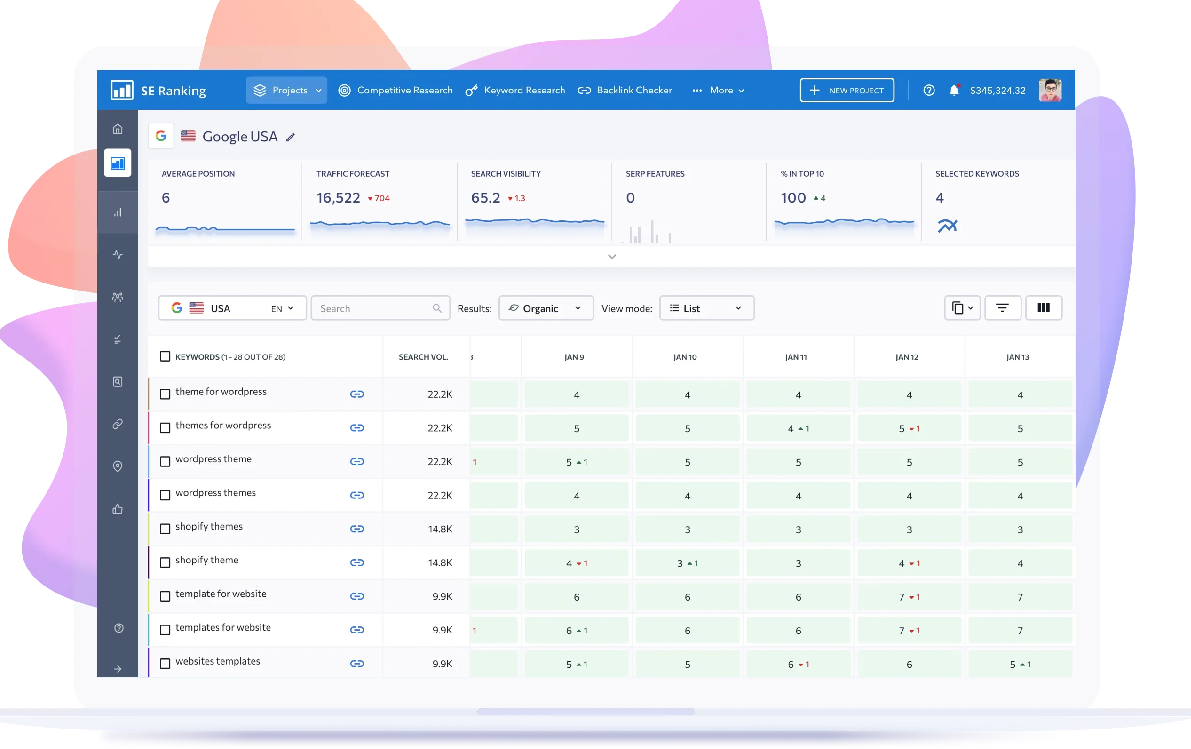This screenshot has width=1191, height=749.
Task: Go to the Backlink Checker menu item
Action: click(625, 90)
